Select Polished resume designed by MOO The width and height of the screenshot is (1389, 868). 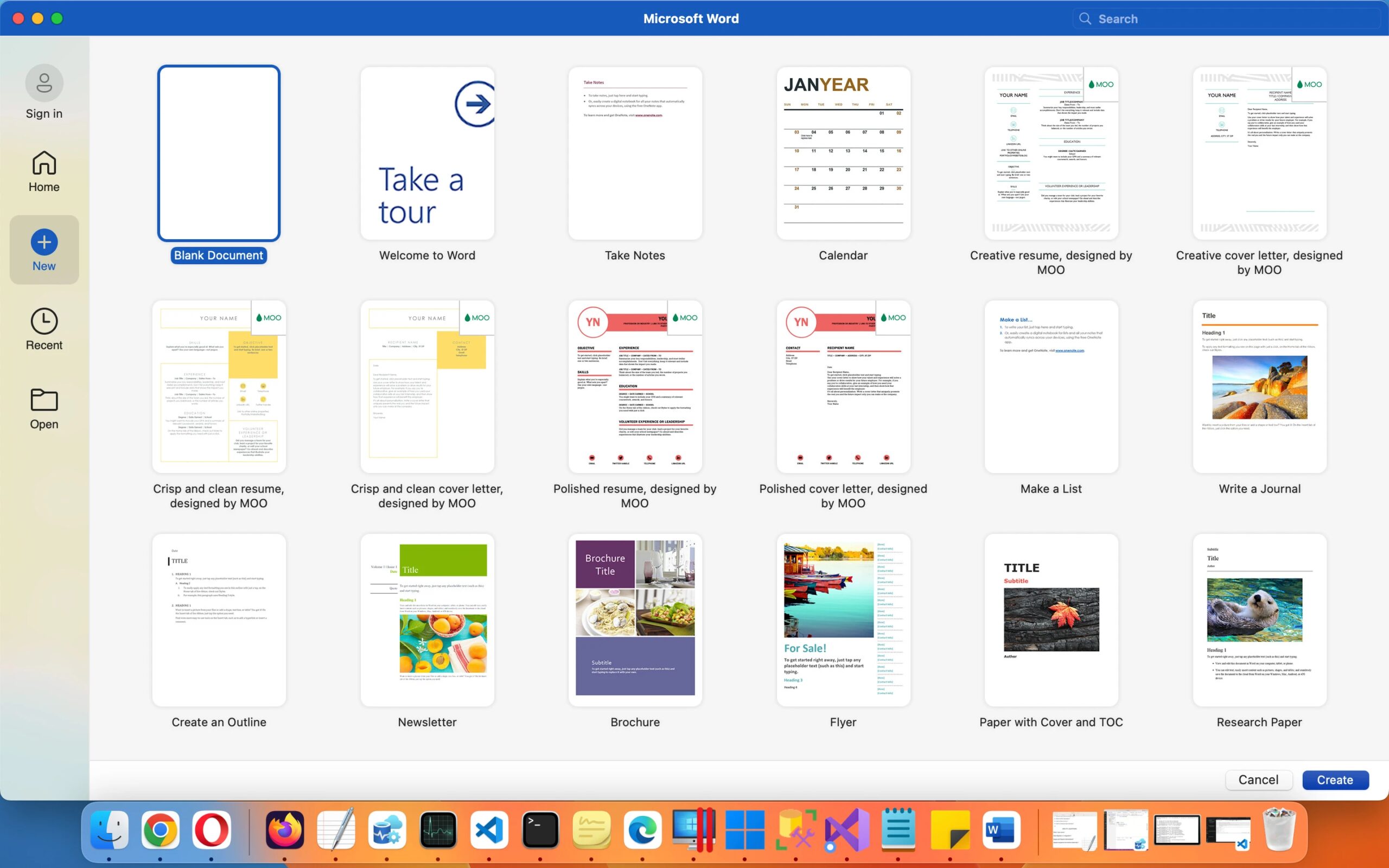click(635, 387)
